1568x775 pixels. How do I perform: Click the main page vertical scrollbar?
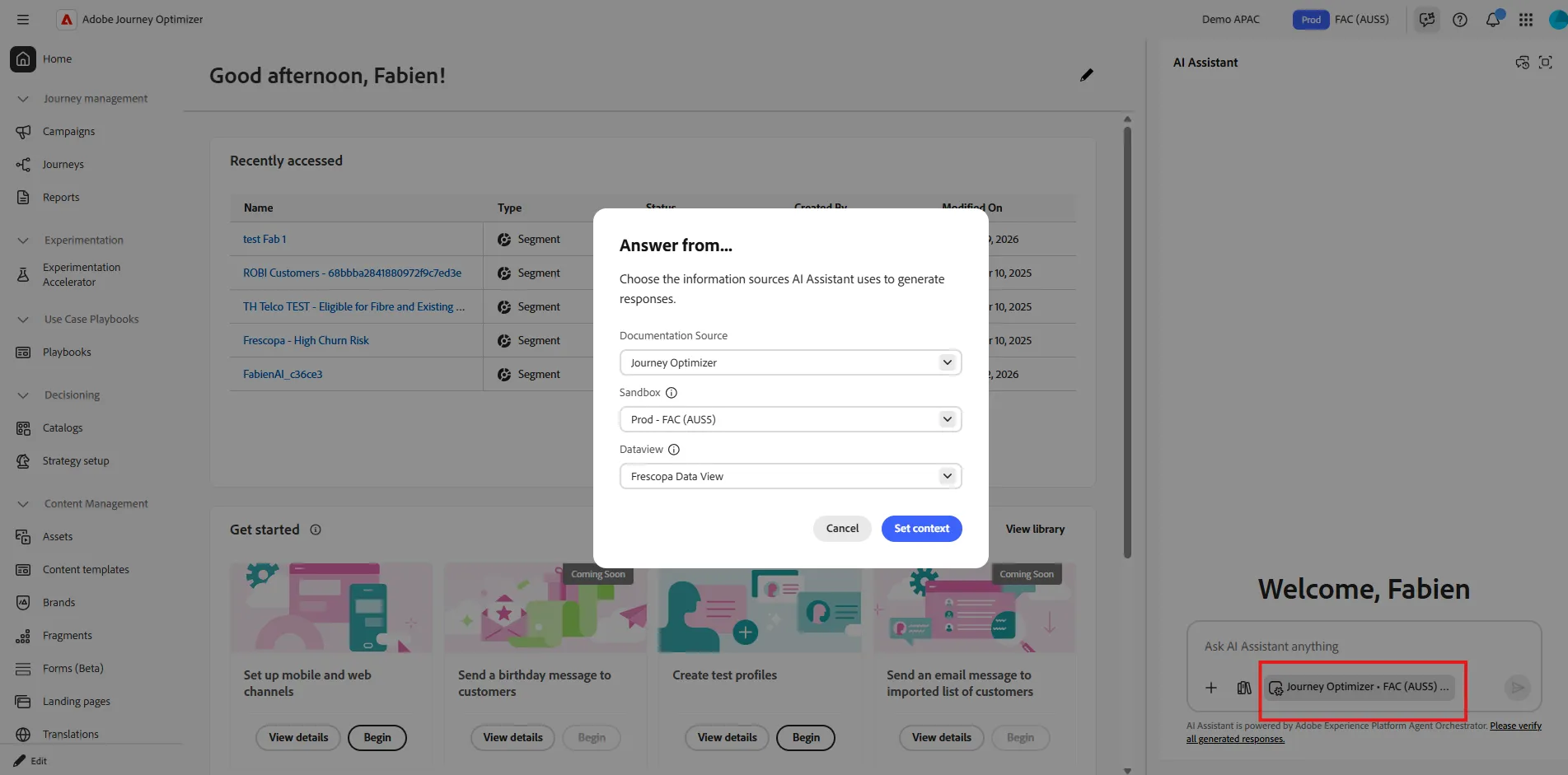(1127, 342)
